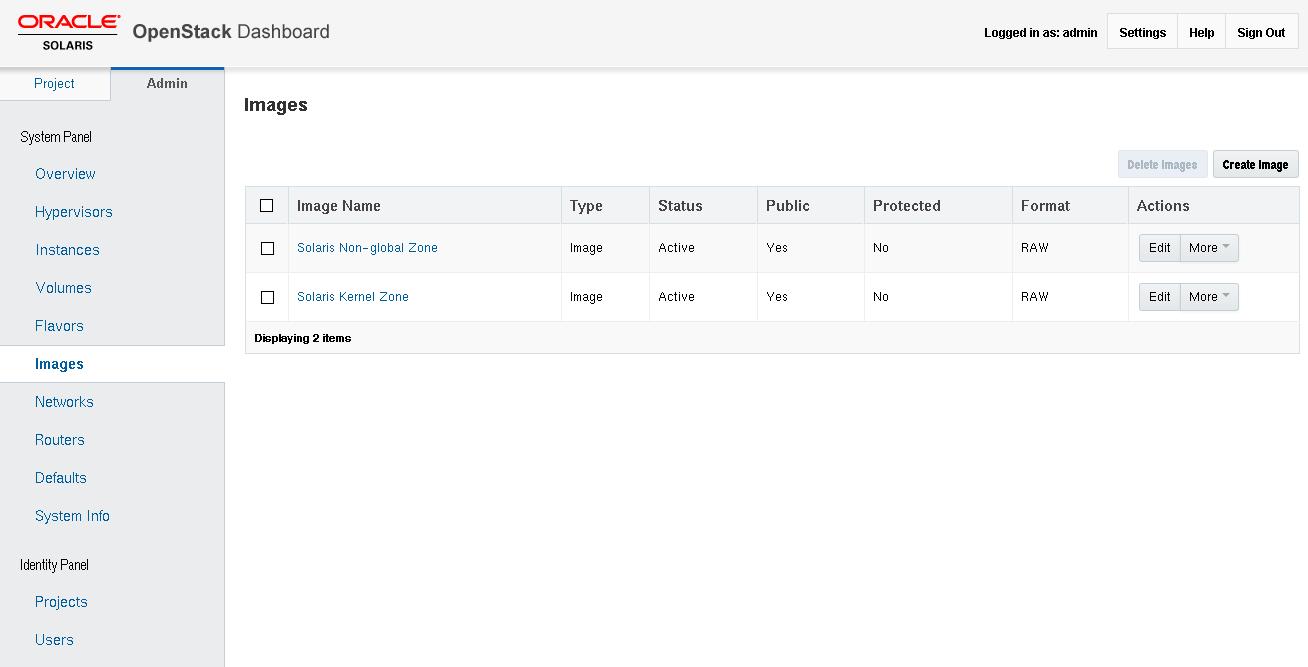
Task: Edit the Solaris Non-global Zone image
Action: 1159,248
